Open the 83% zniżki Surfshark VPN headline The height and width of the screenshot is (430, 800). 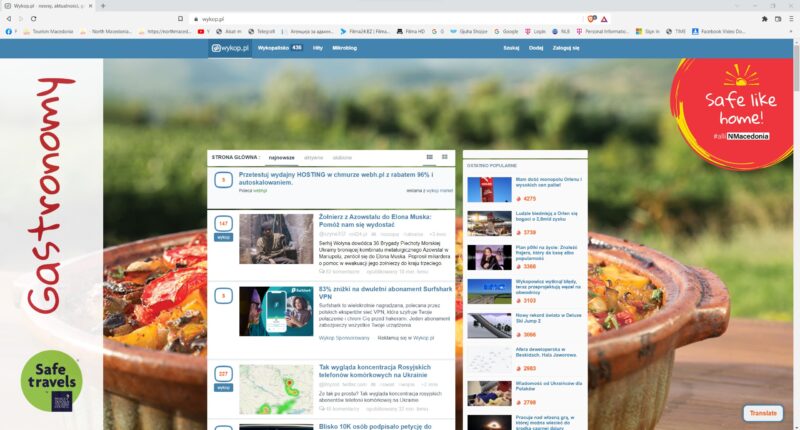pos(385,292)
